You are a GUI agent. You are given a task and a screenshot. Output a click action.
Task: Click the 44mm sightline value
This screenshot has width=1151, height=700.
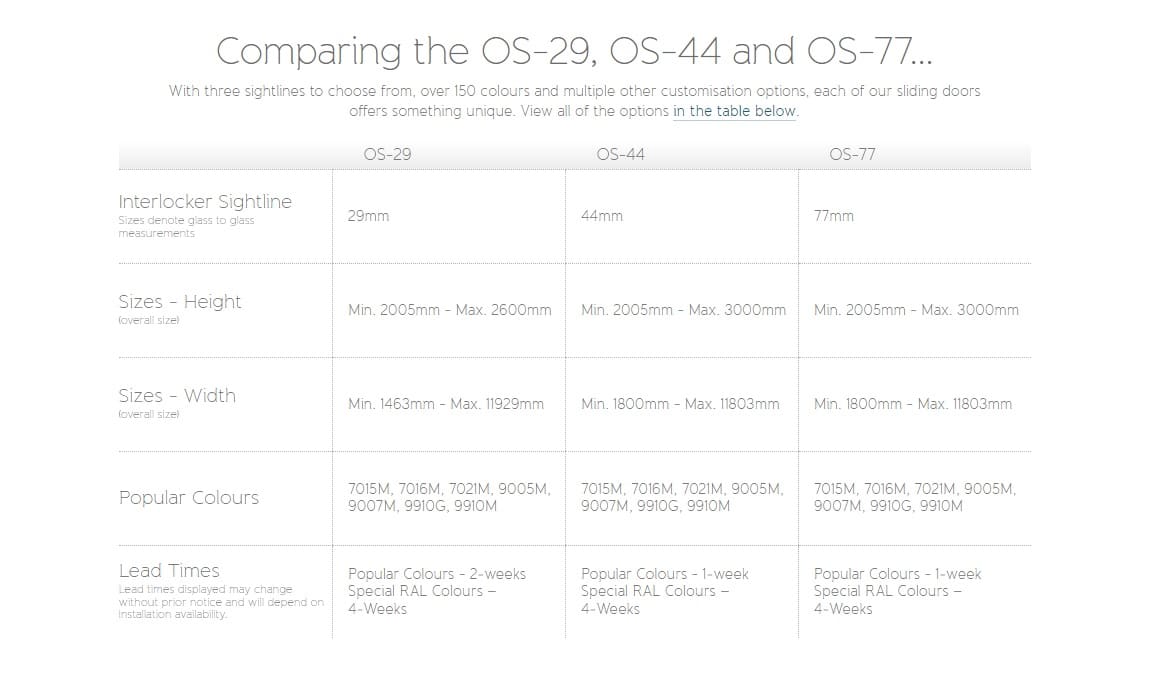(601, 216)
